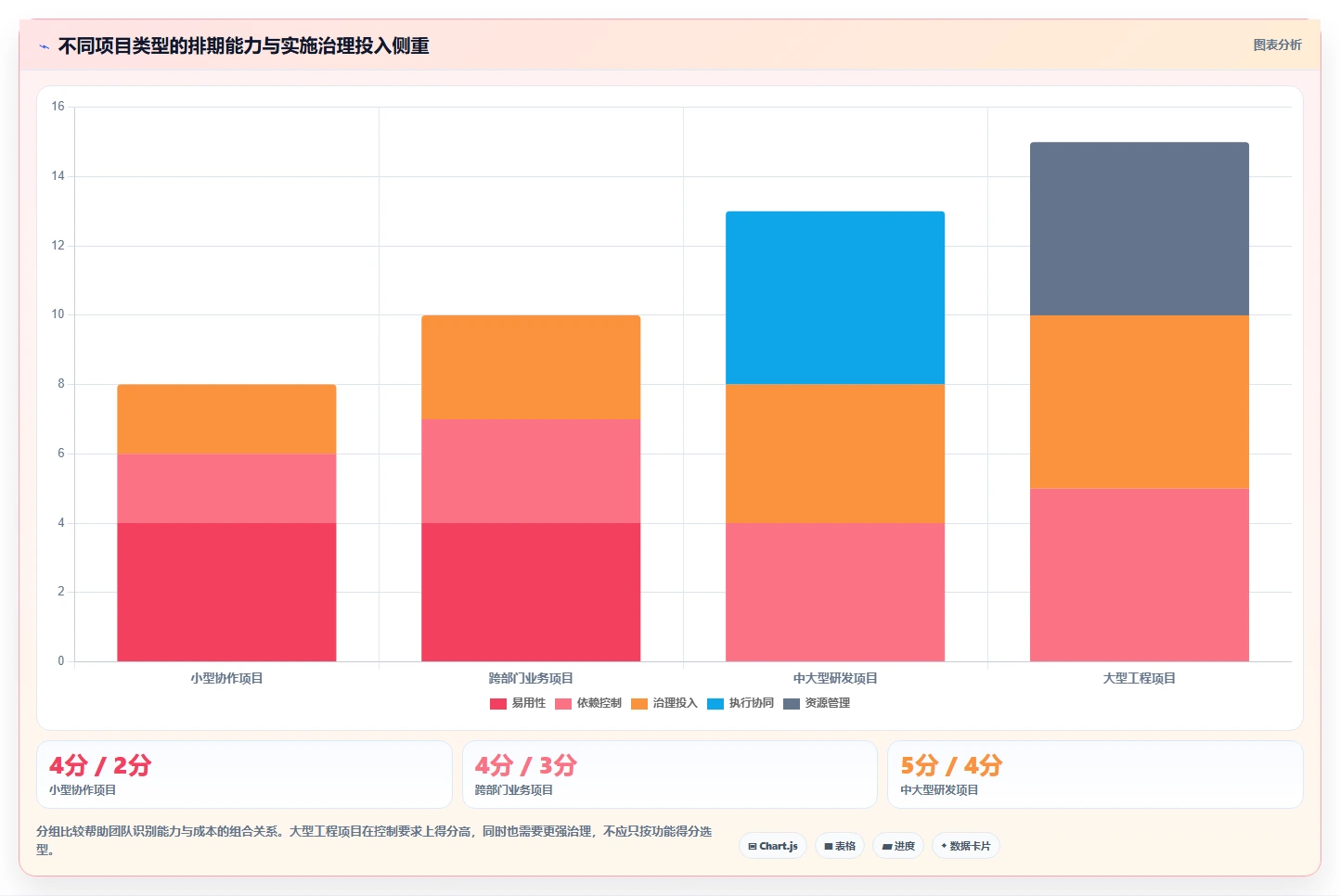Screen dimensions: 1340x896
Task: Click the y-axis value 10
Action: [x=58, y=314]
